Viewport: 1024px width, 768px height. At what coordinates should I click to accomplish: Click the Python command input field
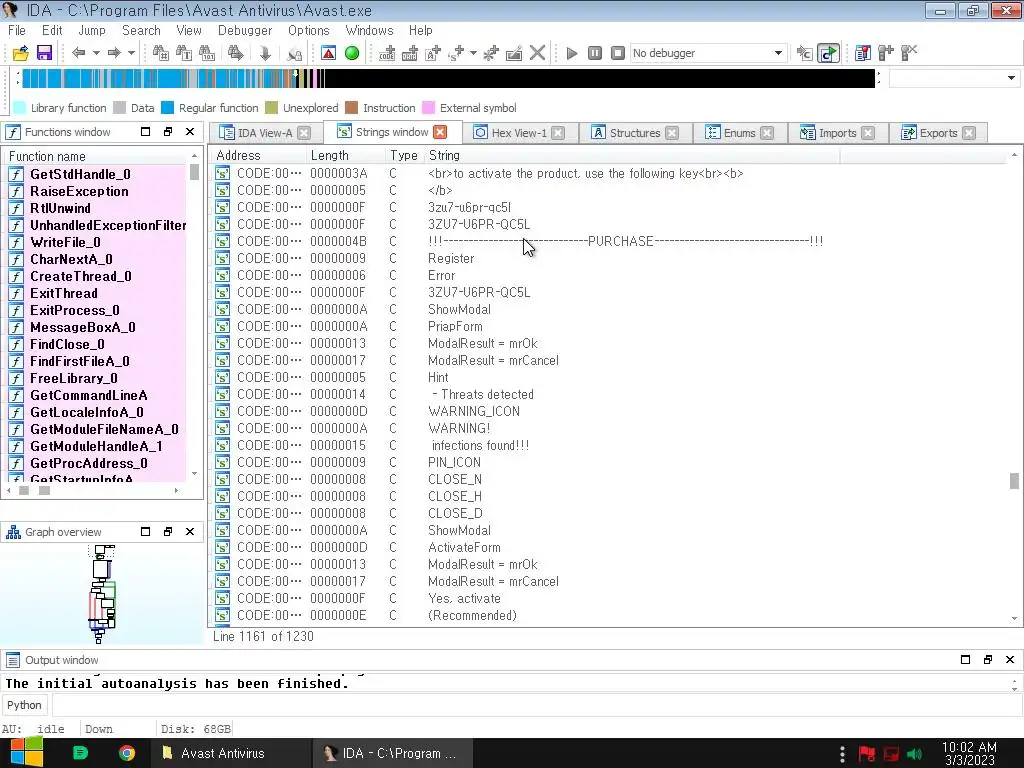pyautogui.click(x=535, y=705)
